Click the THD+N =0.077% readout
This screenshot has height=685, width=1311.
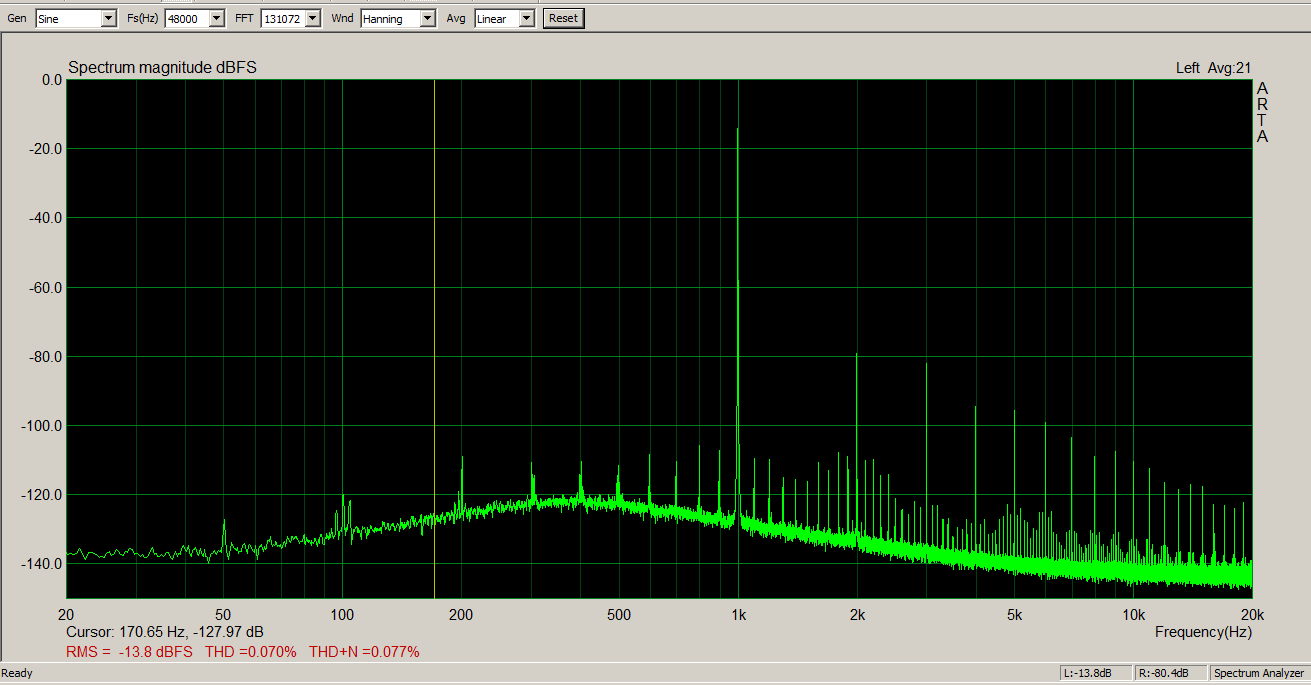364,652
